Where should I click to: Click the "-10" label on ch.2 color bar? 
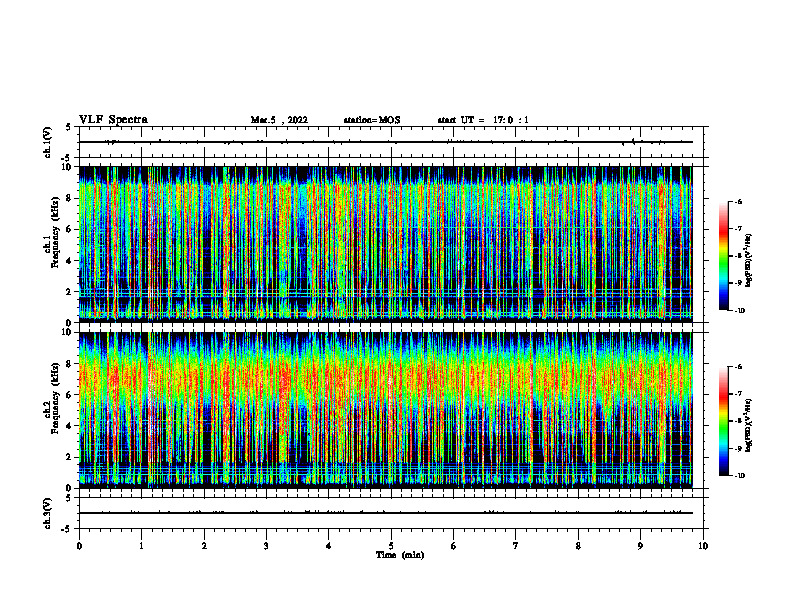[740, 476]
